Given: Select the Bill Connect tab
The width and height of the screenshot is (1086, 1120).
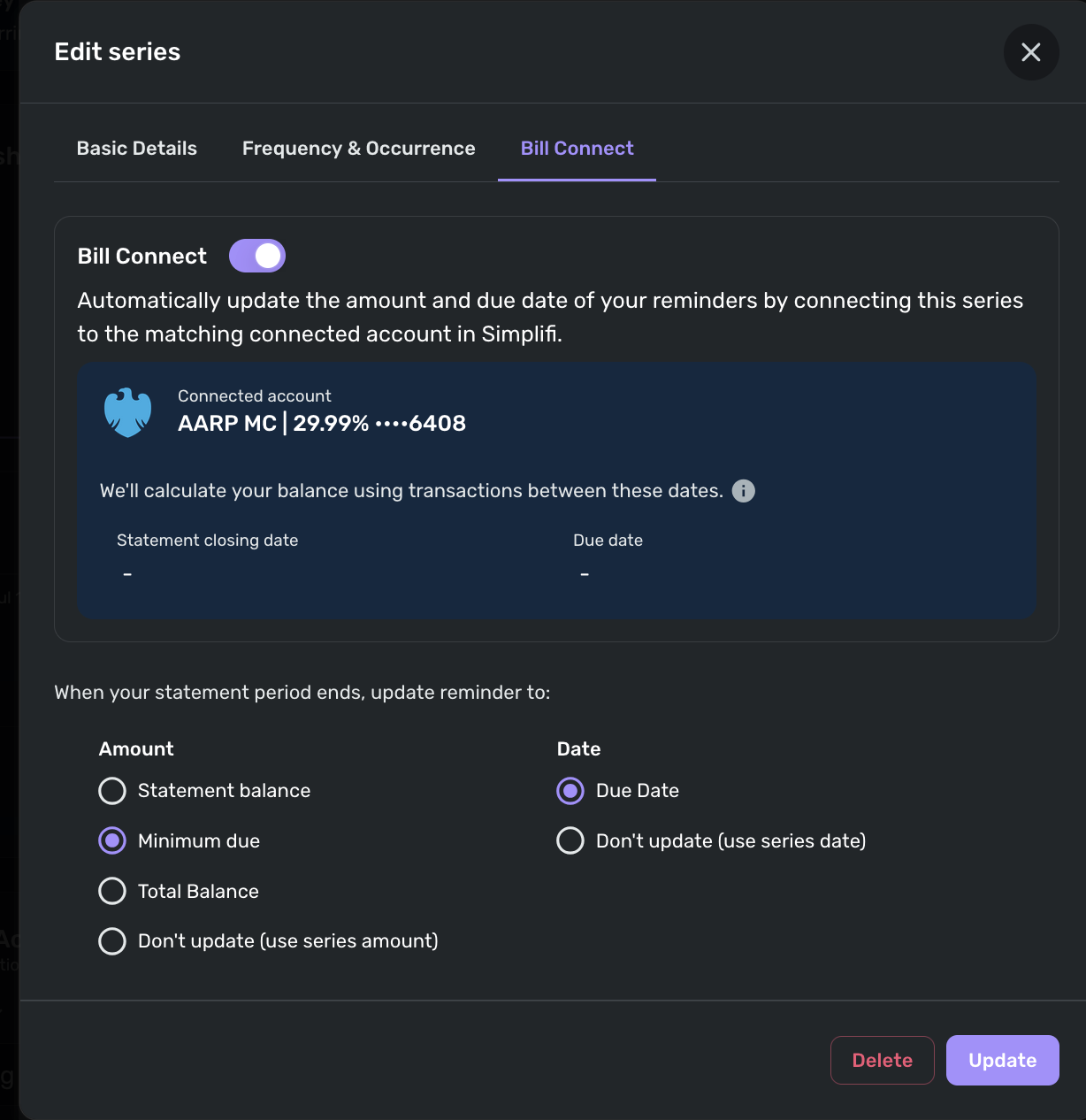Looking at the screenshot, I should tap(577, 149).
